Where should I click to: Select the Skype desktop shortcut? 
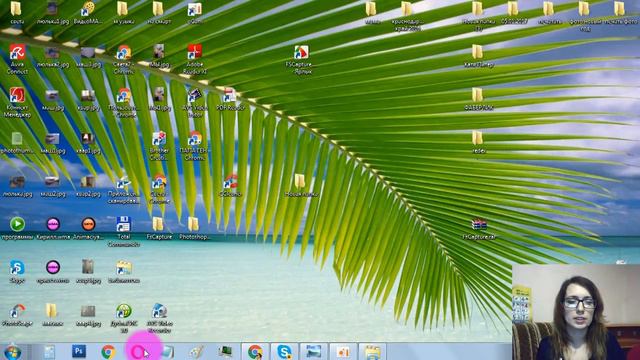[x=17, y=271]
